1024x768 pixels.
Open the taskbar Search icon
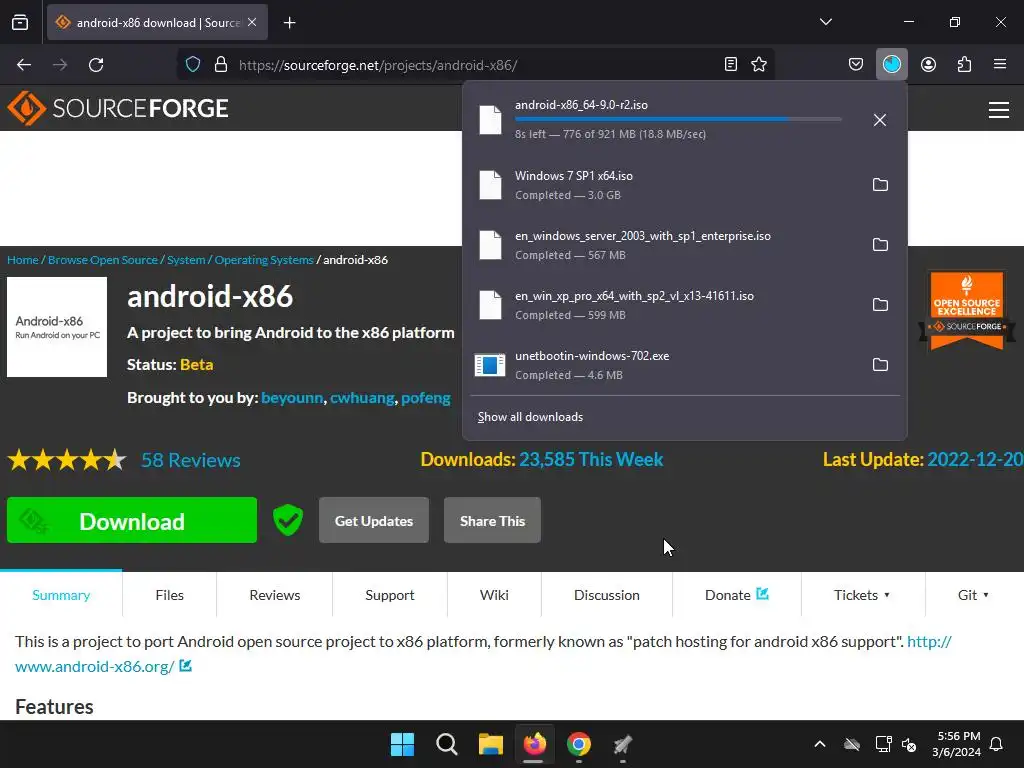pyautogui.click(x=447, y=744)
